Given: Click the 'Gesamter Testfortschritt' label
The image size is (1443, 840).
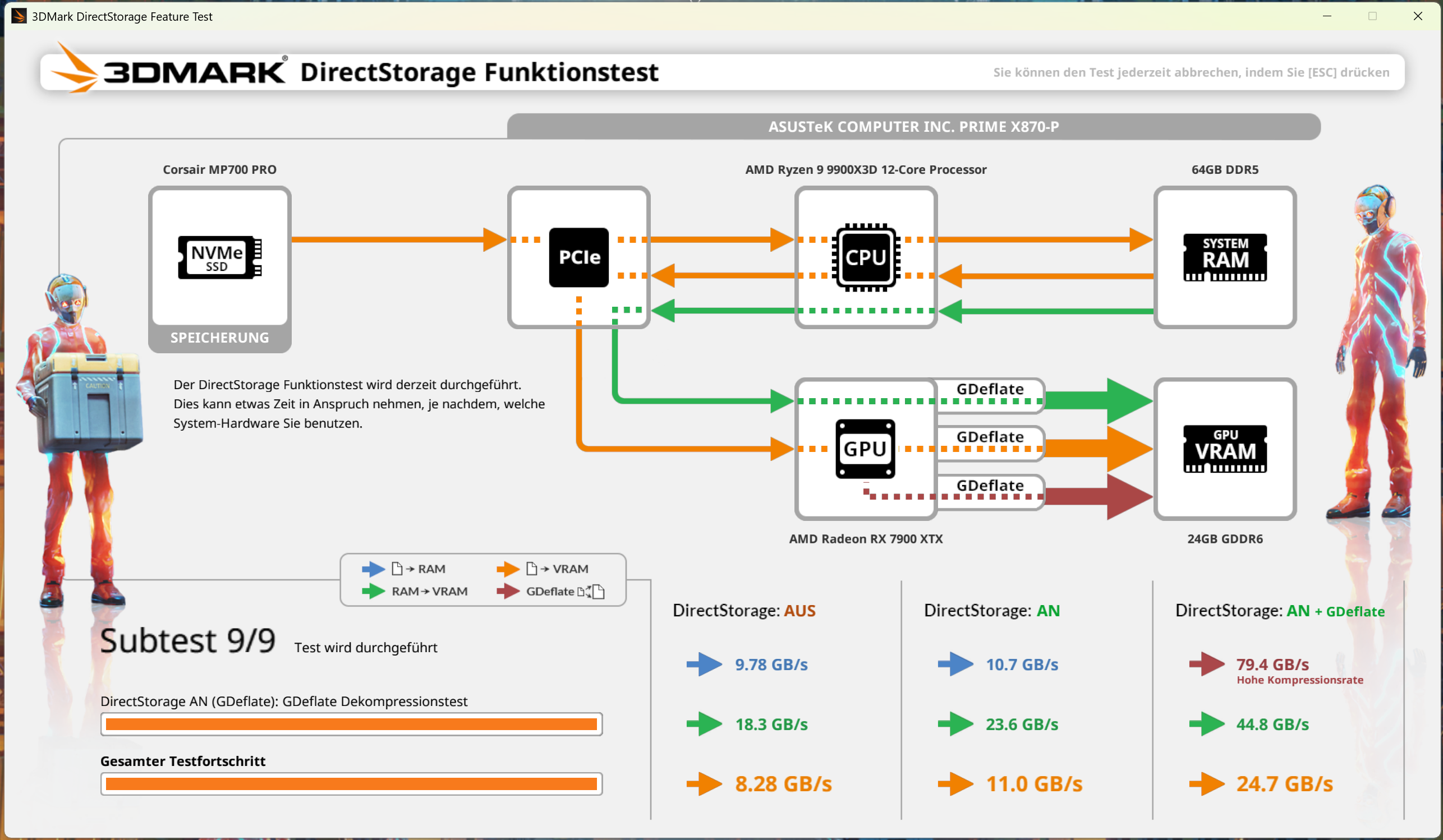Looking at the screenshot, I should (x=183, y=761).
